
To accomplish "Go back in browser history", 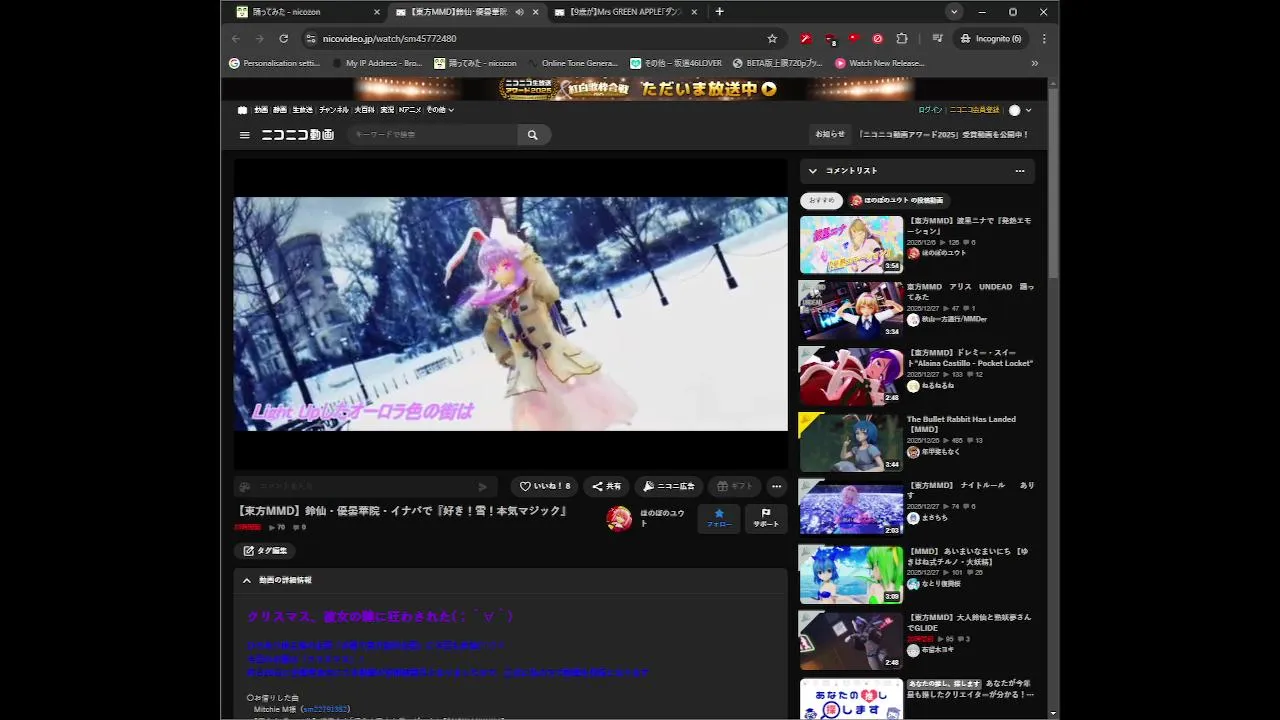I will click(236, 39).
